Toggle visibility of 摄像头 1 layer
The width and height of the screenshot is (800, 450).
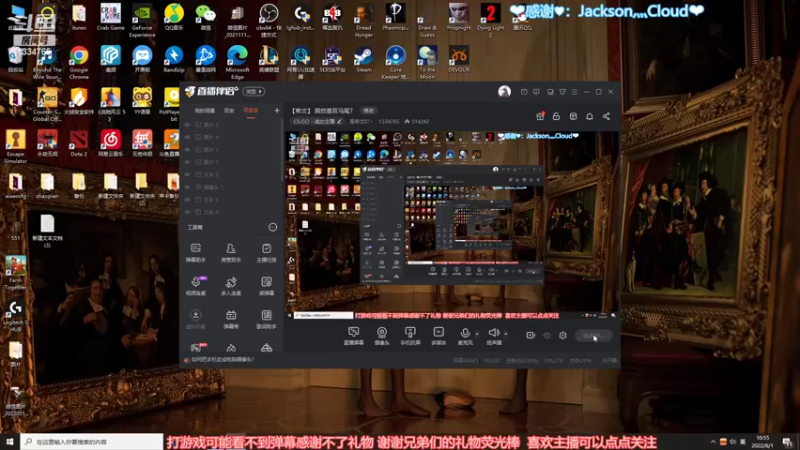coord(187,187)
